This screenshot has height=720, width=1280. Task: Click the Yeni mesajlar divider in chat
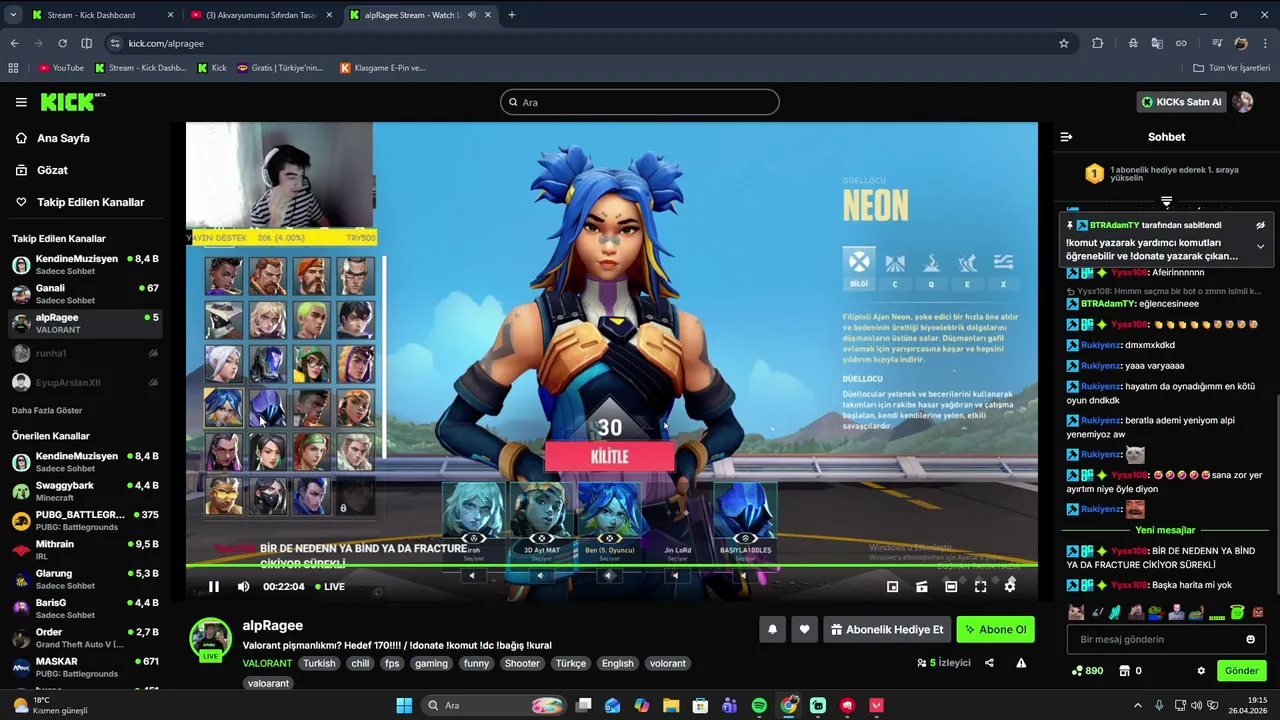(x=1165, y=530)
